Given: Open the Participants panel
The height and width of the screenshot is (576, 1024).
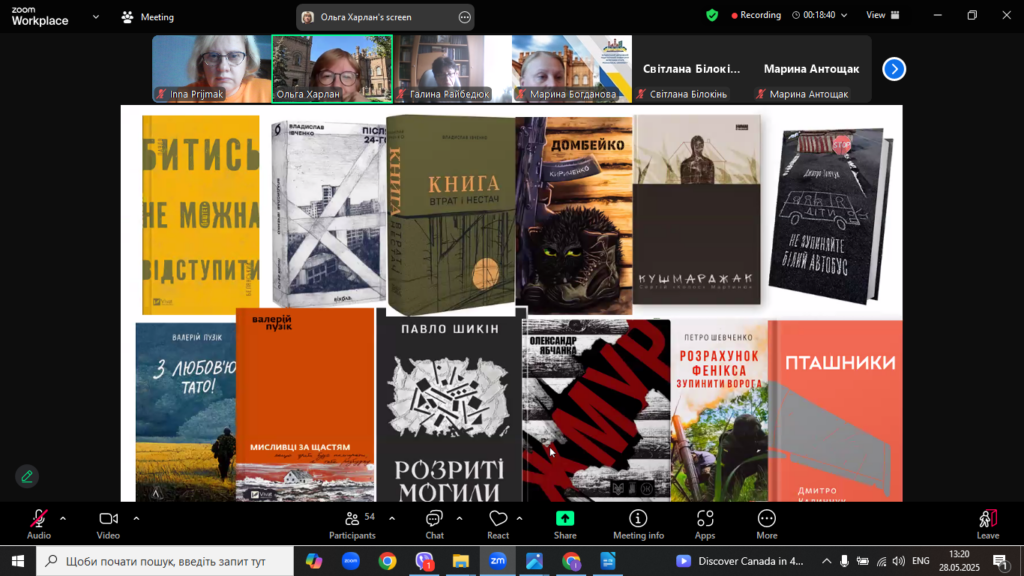Looking at the screenshot, I should (353, 524).
